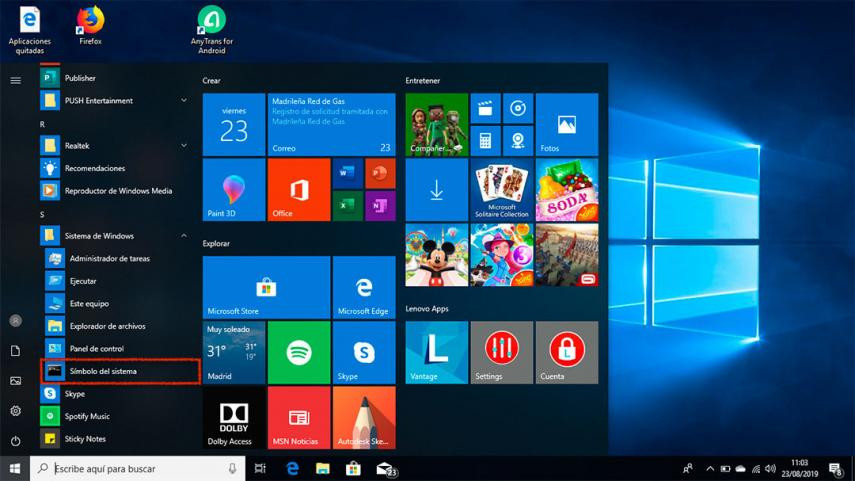
Task: Open the taskbar Mail icon
Action: tap(385, 468)
